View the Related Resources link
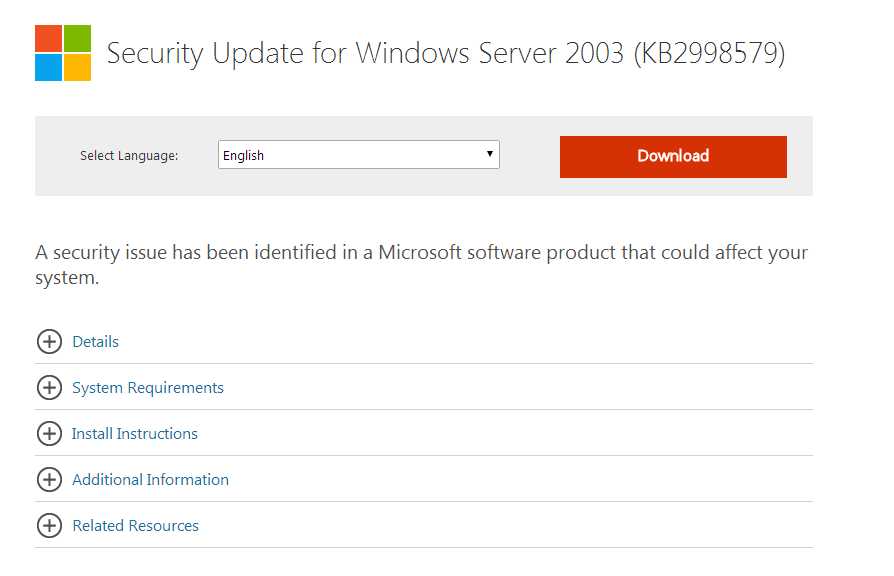This screenshot has height=576, width=894. pos(136,526)
